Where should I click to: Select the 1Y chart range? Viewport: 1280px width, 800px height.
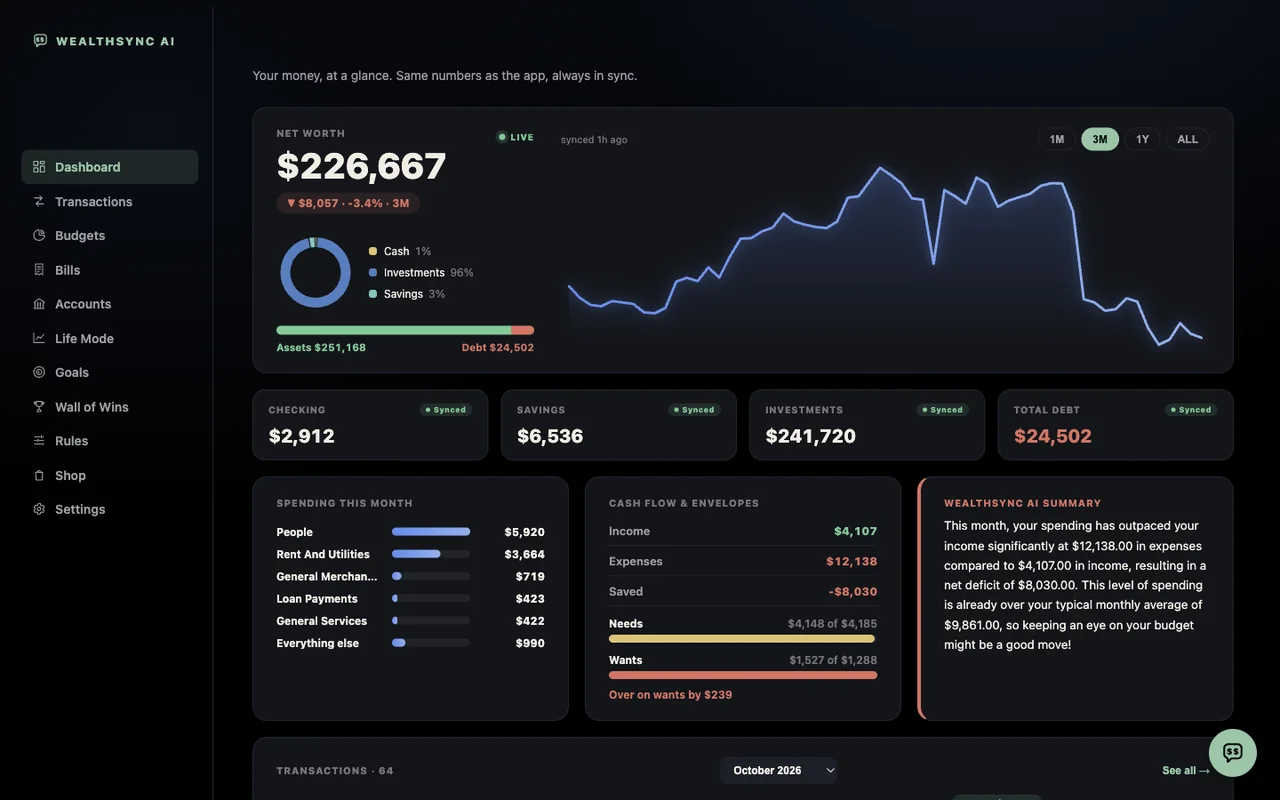pos(1142,139)
